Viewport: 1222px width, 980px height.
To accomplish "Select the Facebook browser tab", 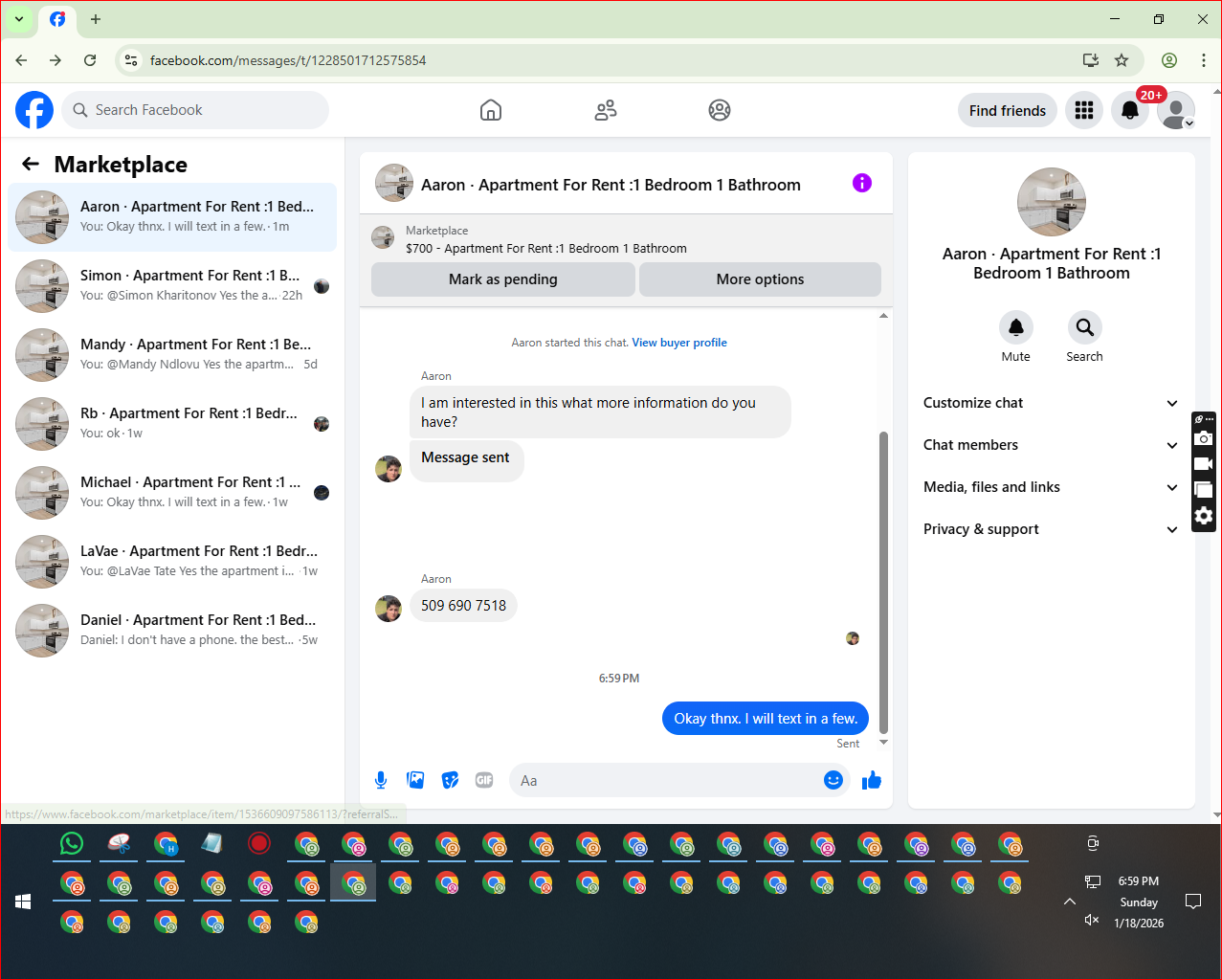I will tap(57, 19).
